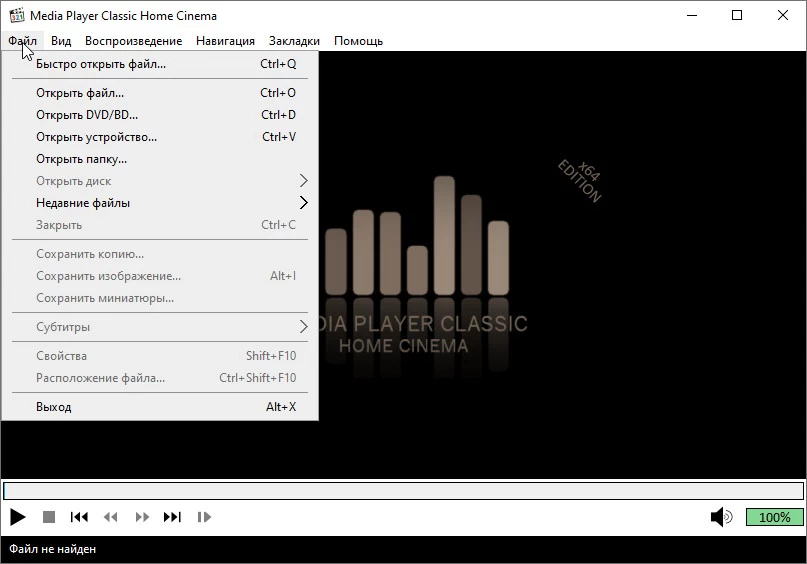The image size is (807, 564).
Task: Click the Stop playback button
Action: (x=48, y=517)
